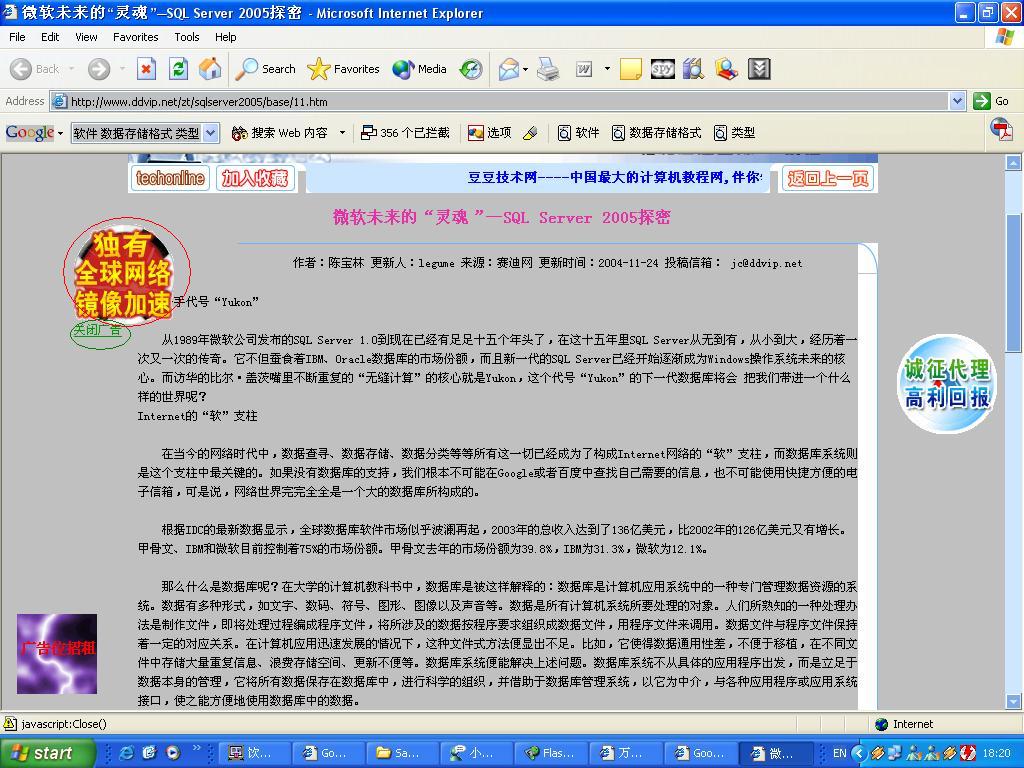Click the scrolling 豆豆技术网 marquee text
The height and width of the screenshot is (768, 1024).
[x=615, y=177]
